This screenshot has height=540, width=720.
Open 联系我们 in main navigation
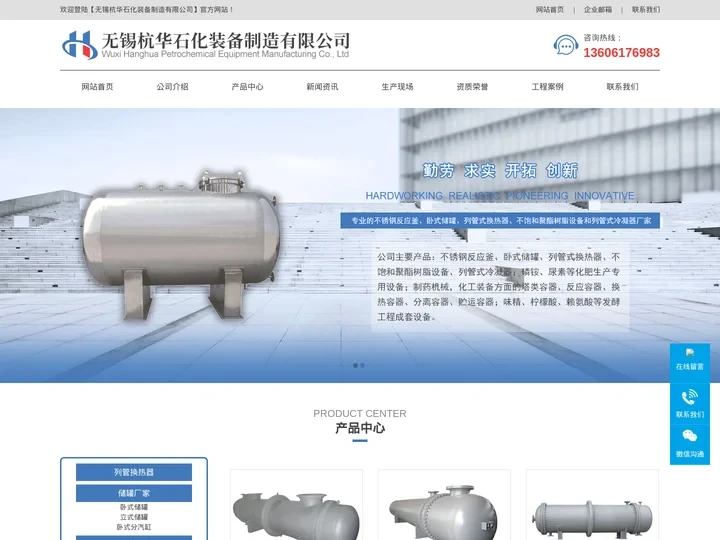pyautogui.click(x=622, y=87)
